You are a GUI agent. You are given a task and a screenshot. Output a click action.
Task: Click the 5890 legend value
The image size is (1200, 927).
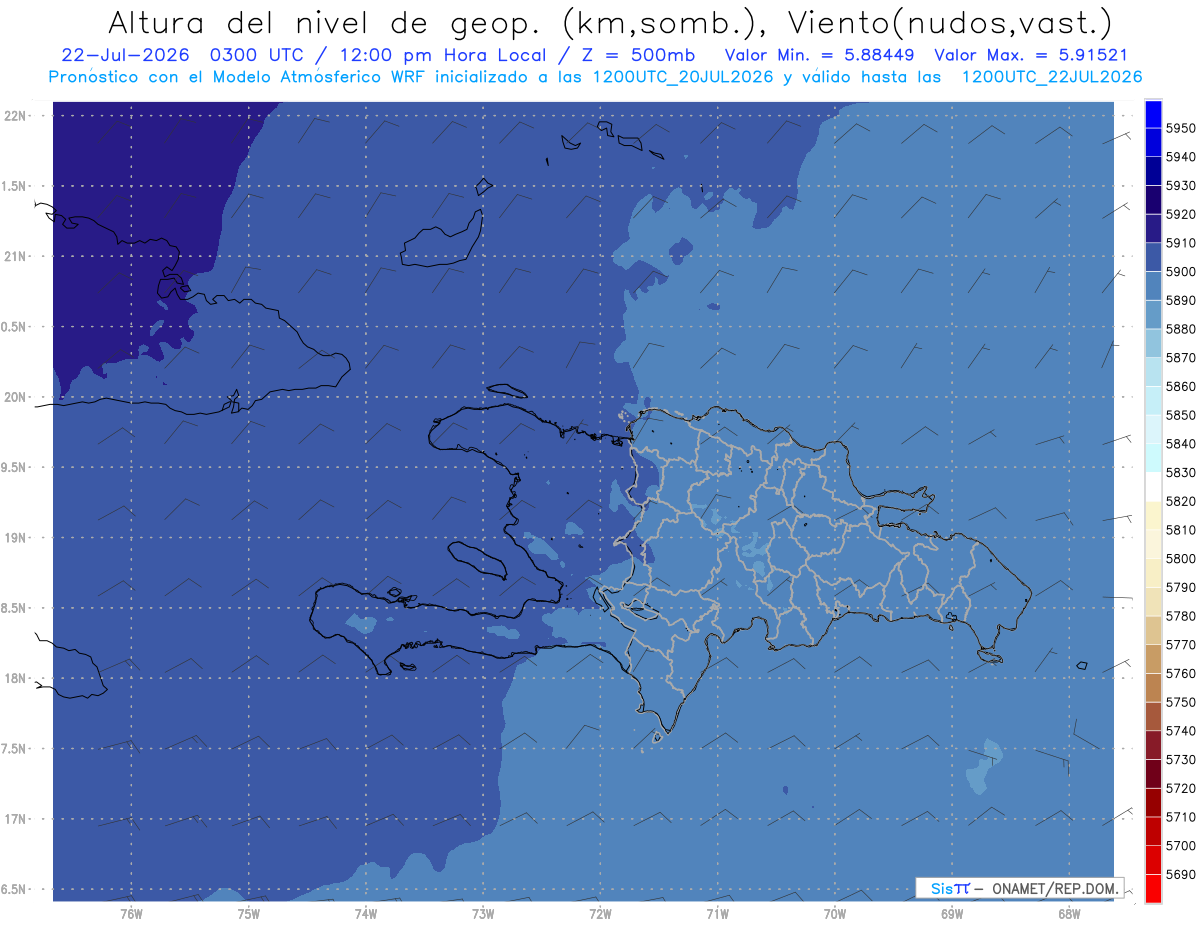point(1181,300)
